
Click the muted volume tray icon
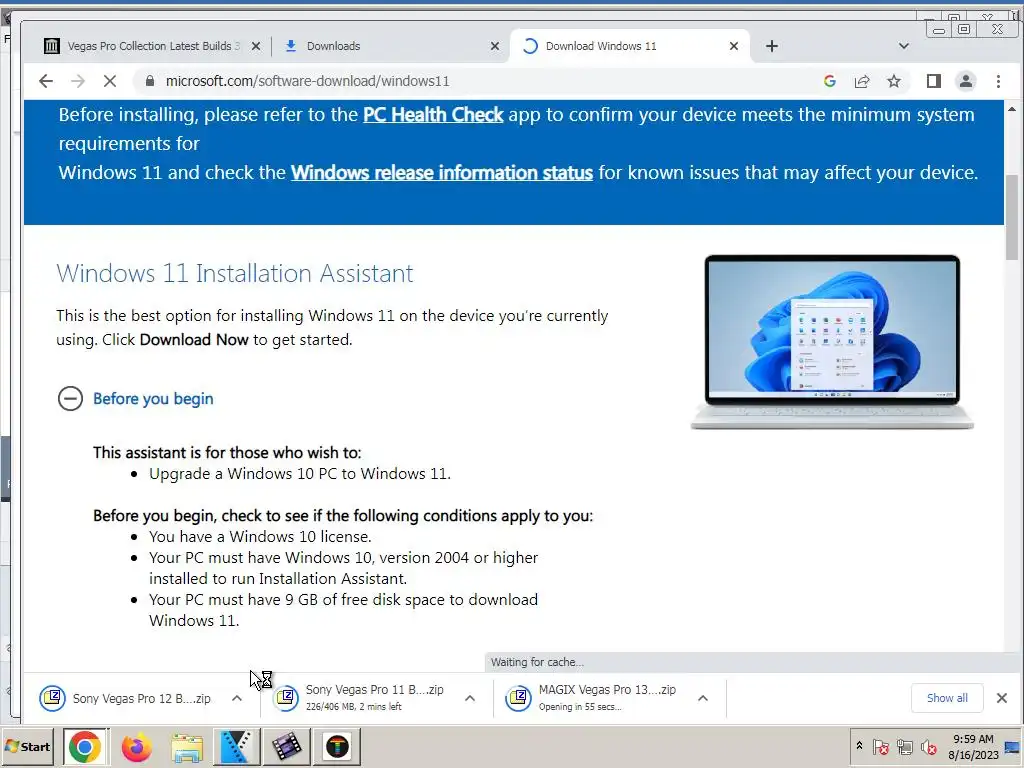929,746
